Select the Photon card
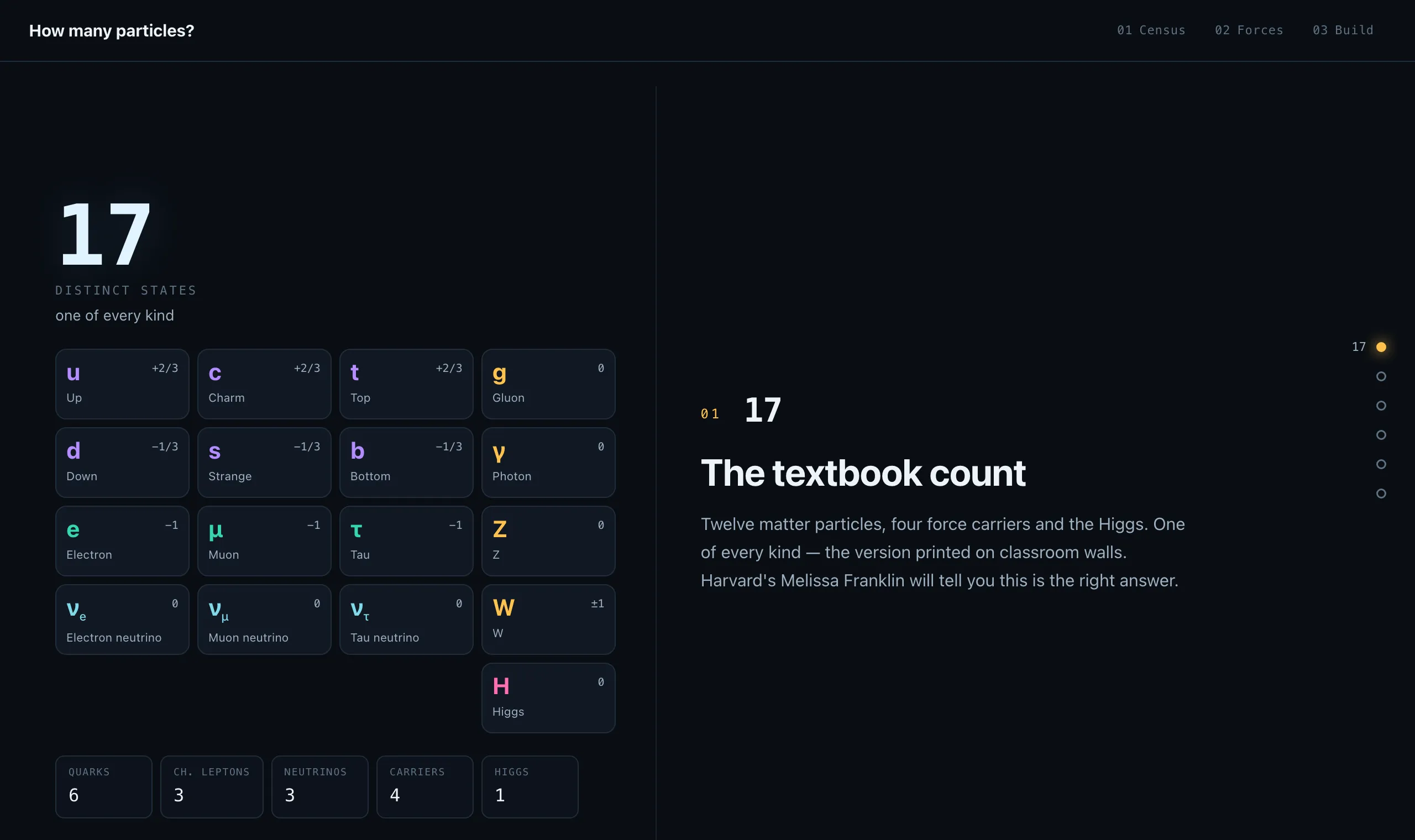Screen dimensions: 1415x840 click(x=548, y=463)
